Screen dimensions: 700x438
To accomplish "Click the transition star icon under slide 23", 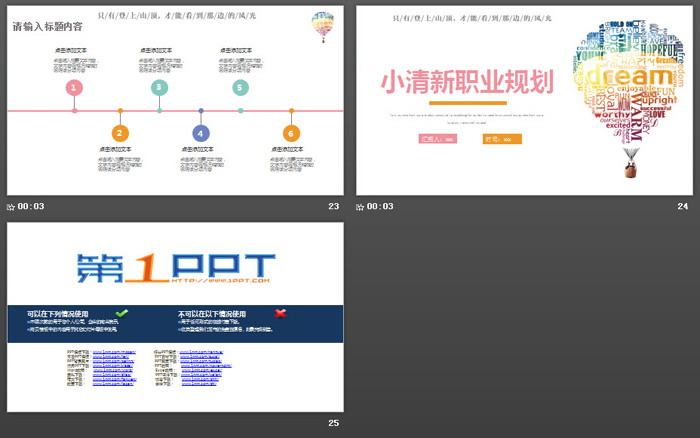I will (x=11, y=207).
